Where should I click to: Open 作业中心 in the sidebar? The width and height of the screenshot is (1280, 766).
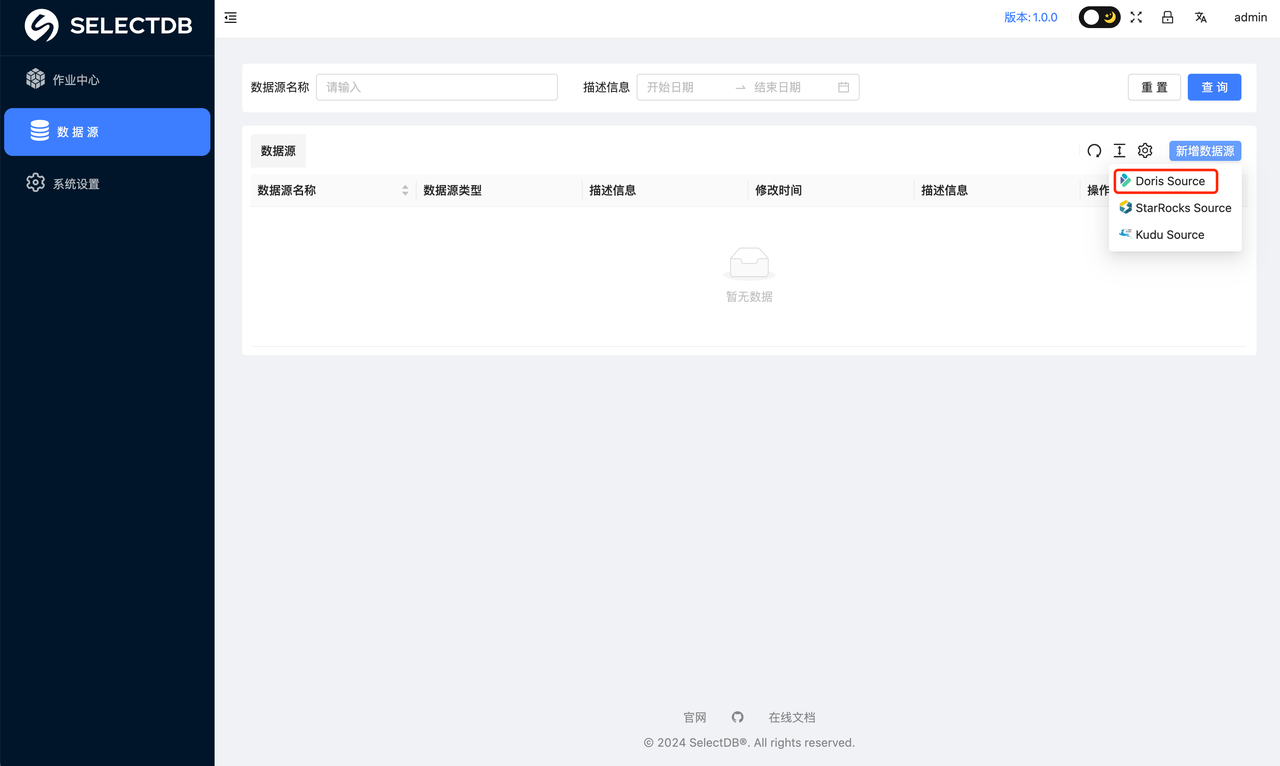(107, 79)
